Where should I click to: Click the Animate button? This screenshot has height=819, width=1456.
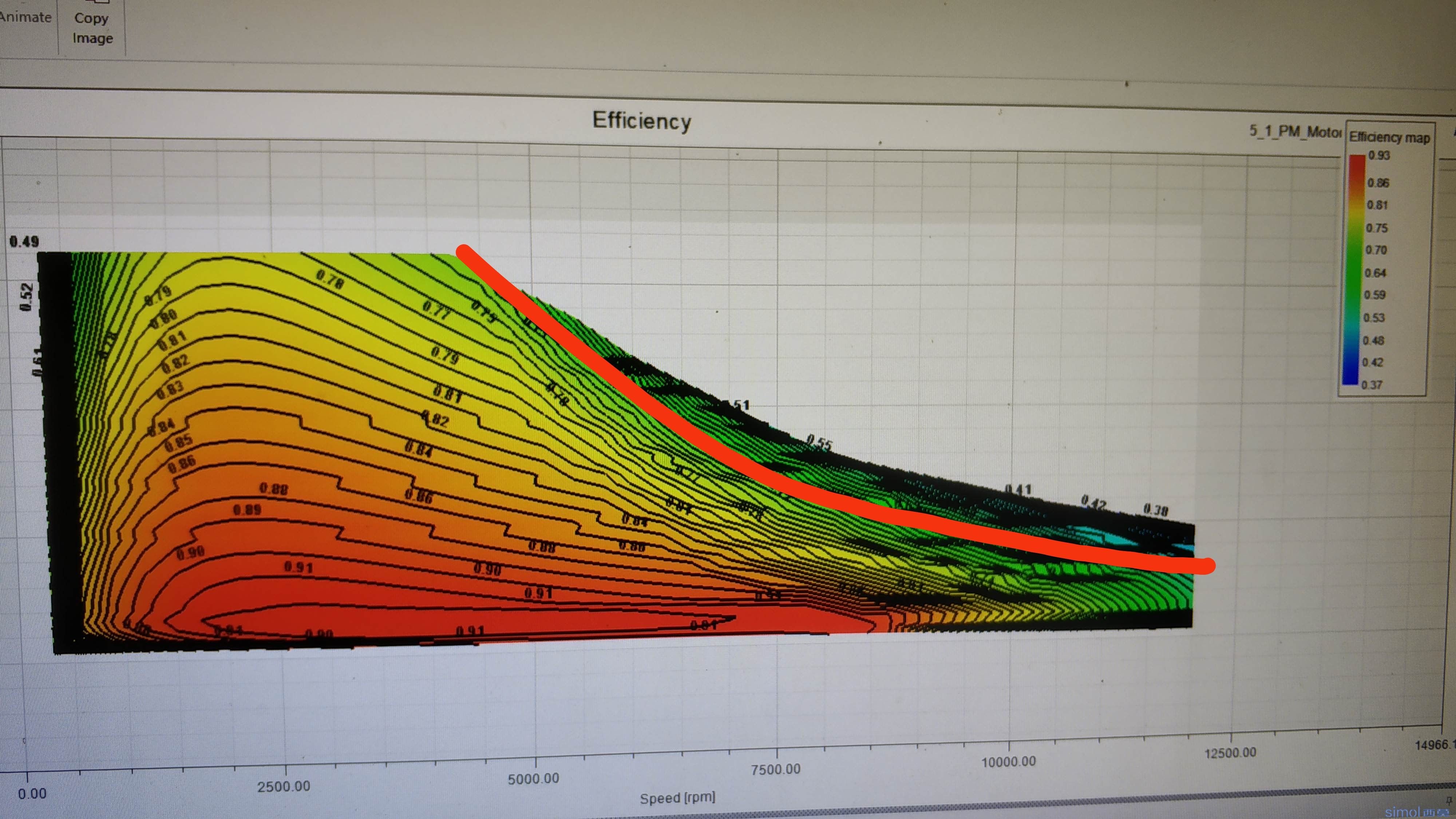25,17
